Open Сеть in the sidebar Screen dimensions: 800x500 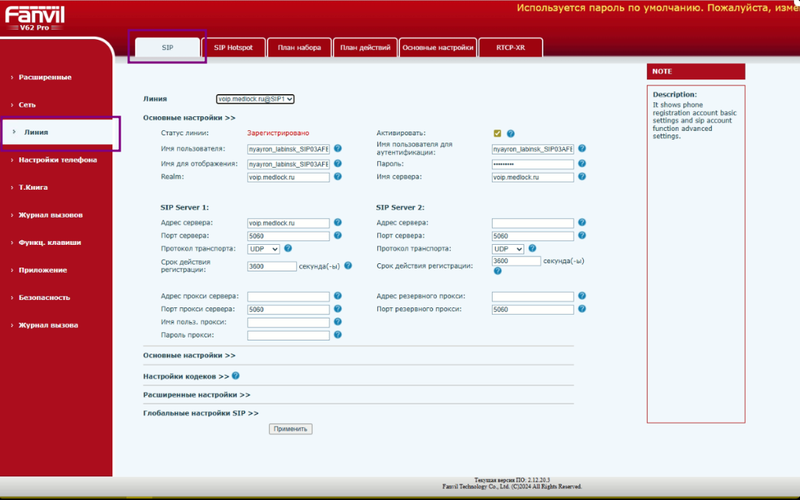pyautogui.click(x=27, y=105)
